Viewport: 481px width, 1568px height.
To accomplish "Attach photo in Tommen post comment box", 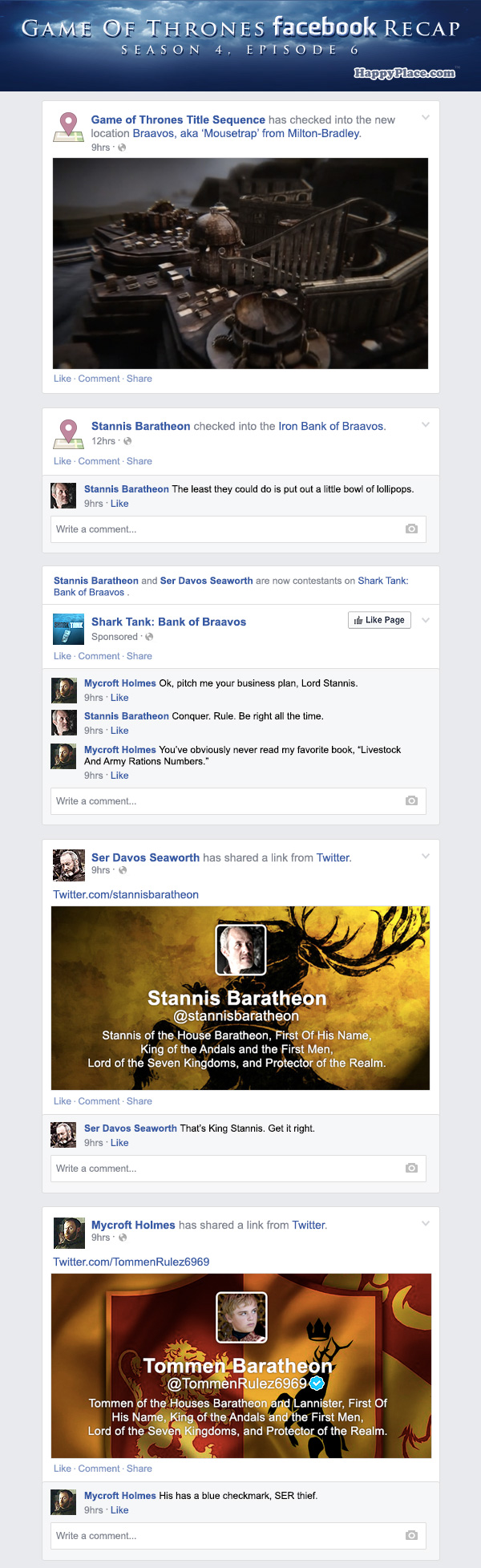I will (x=411, y=1536).
